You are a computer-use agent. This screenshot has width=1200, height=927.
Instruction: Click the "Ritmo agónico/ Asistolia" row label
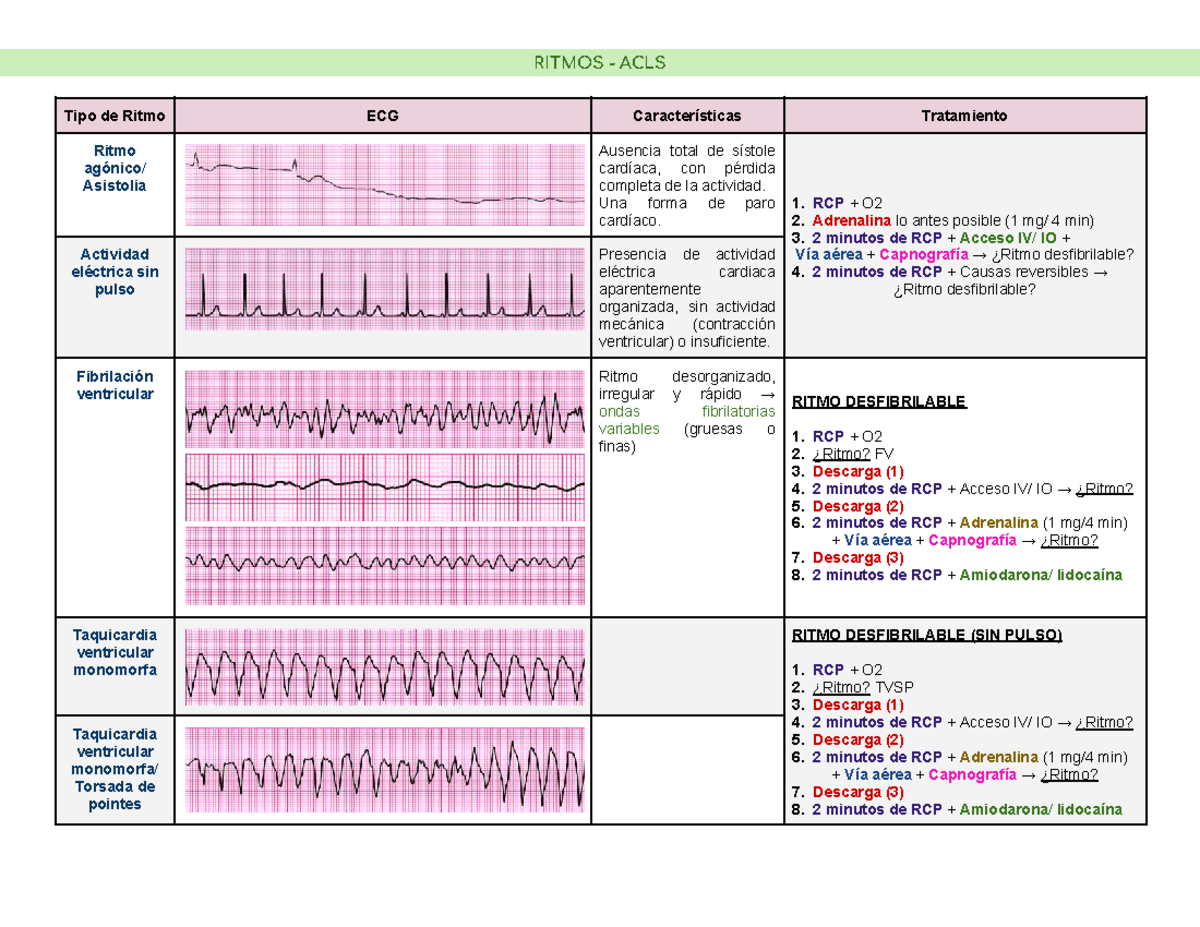click(115, 168)
